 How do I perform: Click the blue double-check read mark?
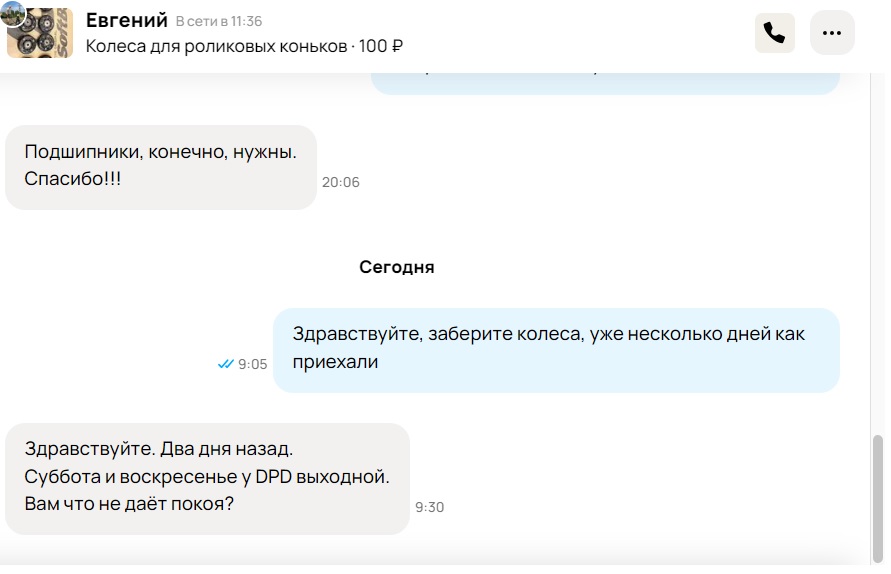(x=226, y=364)
